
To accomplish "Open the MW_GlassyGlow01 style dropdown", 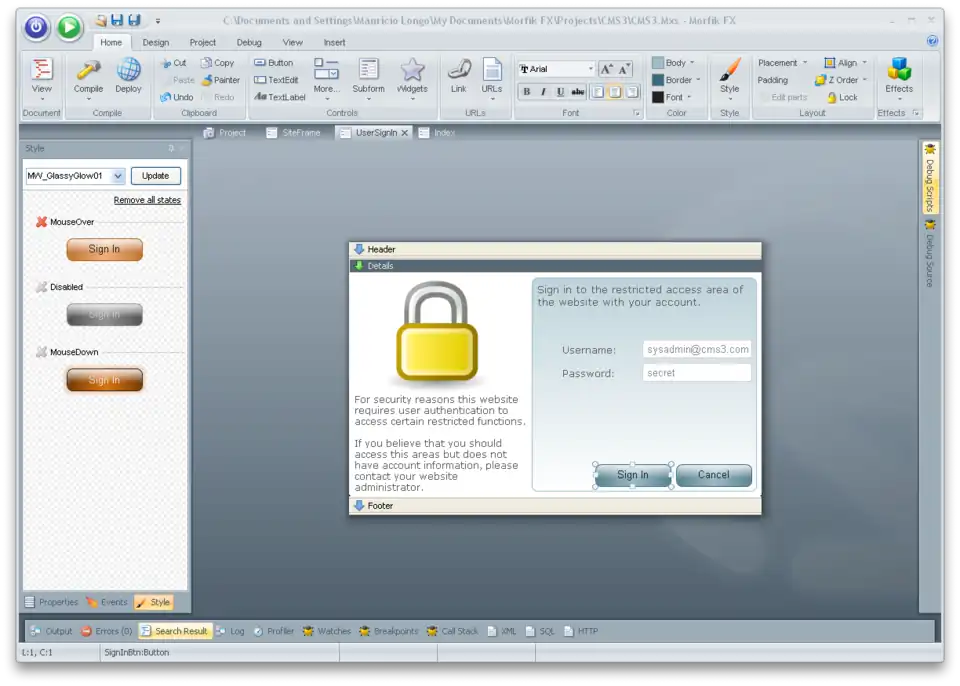I will click(x=118, y=175).
